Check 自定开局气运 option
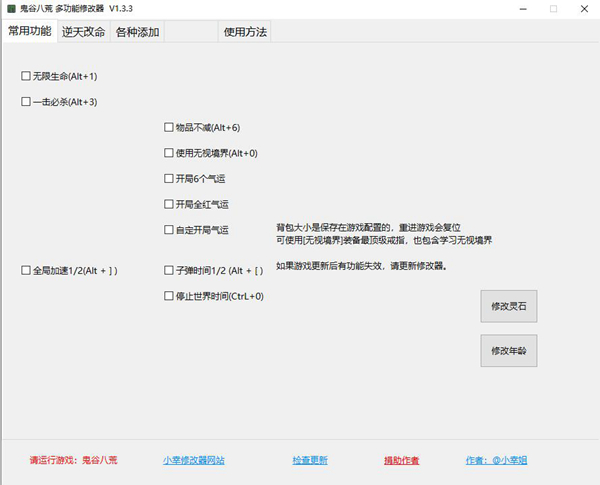Screen dimensions: 600x485 pyautogui.click(x=169, y=230)
